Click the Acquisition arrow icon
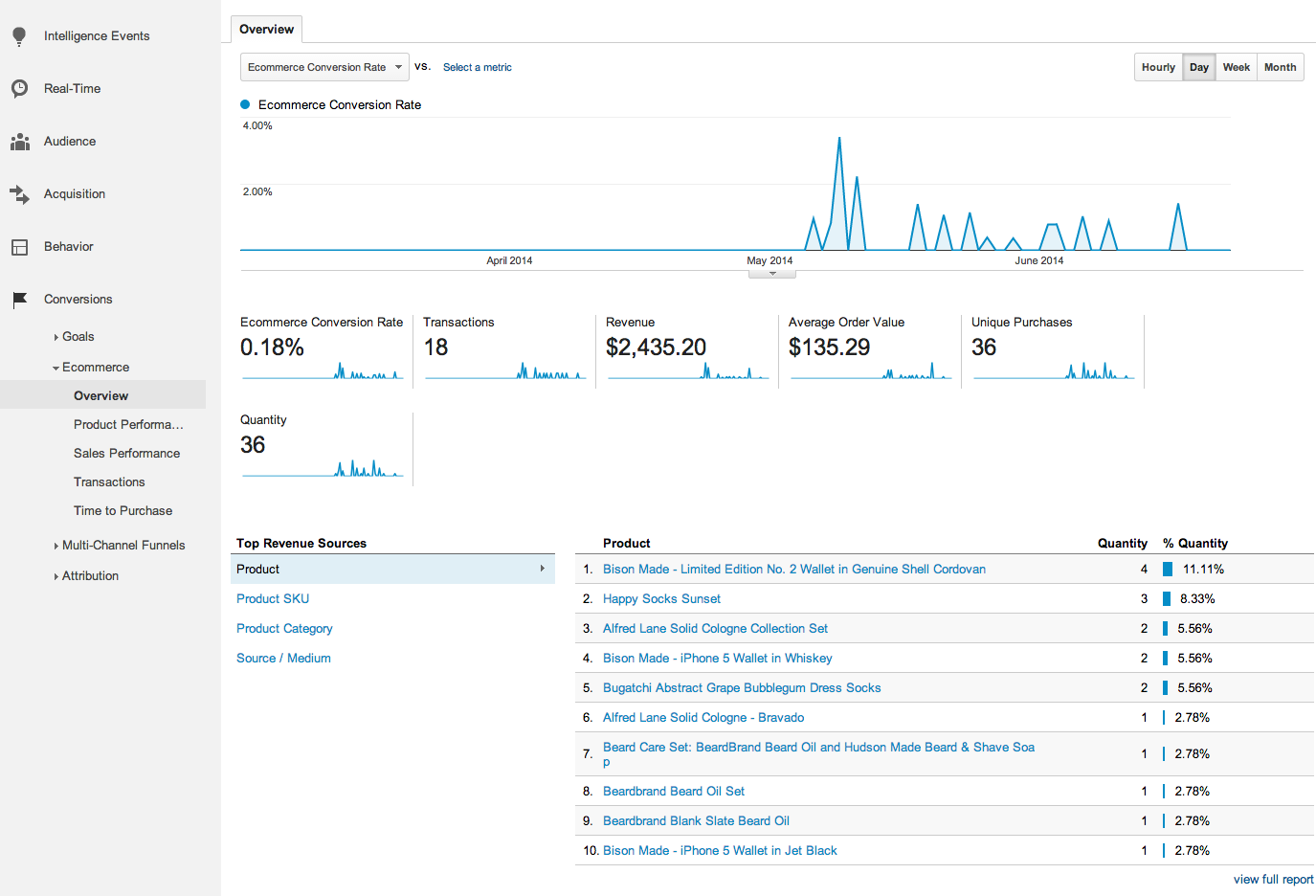 coord(19,193)
